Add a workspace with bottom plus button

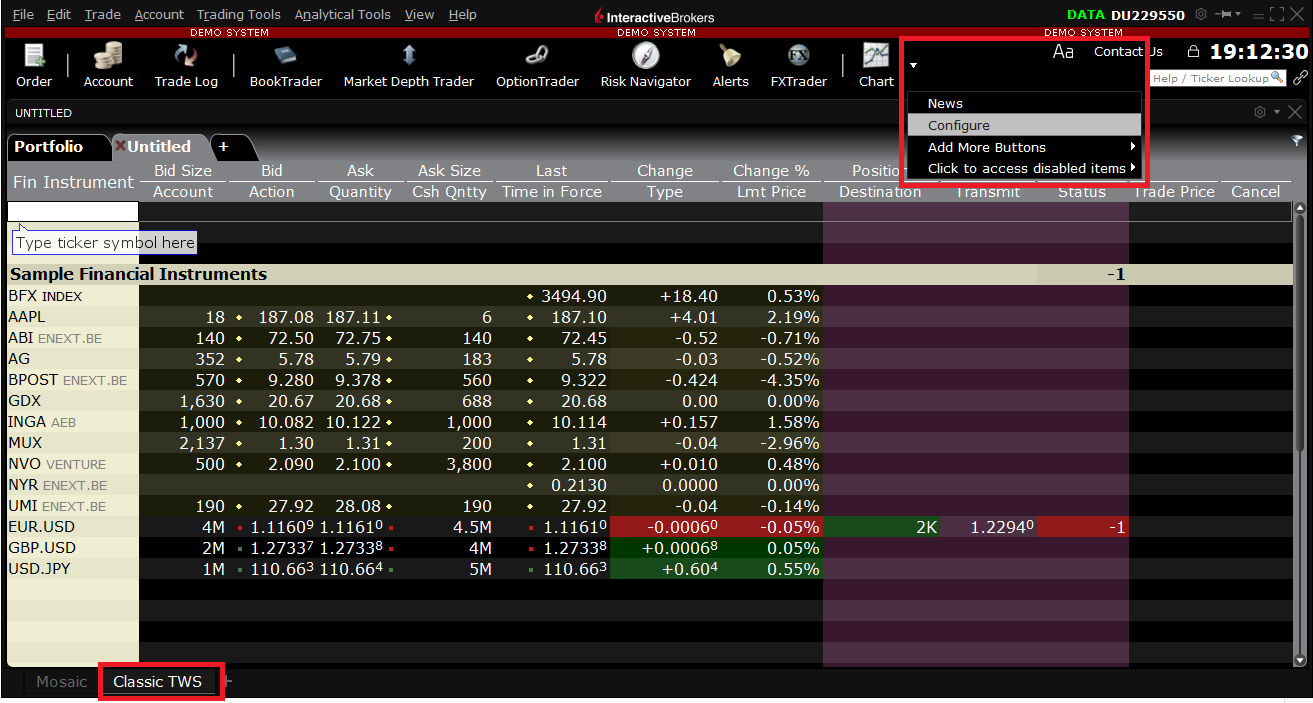(227, 682)
